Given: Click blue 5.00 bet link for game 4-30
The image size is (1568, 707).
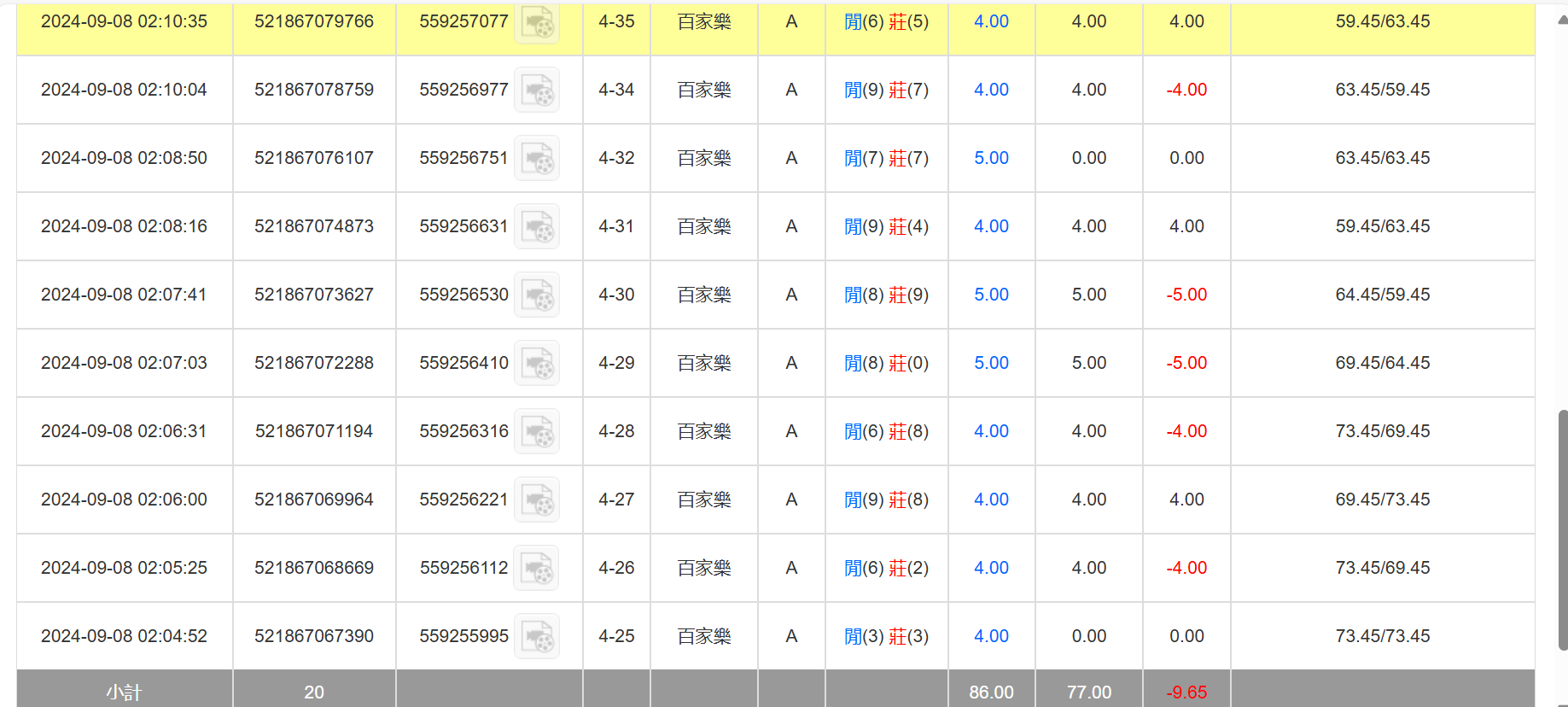Looking at the screenshot, I should [991, 295].
